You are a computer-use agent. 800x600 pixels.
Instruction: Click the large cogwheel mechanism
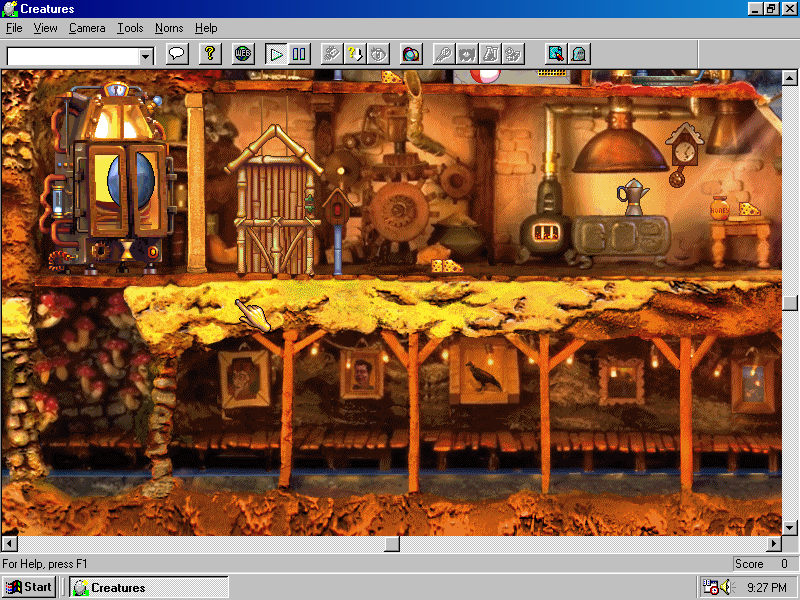(398, 210)
